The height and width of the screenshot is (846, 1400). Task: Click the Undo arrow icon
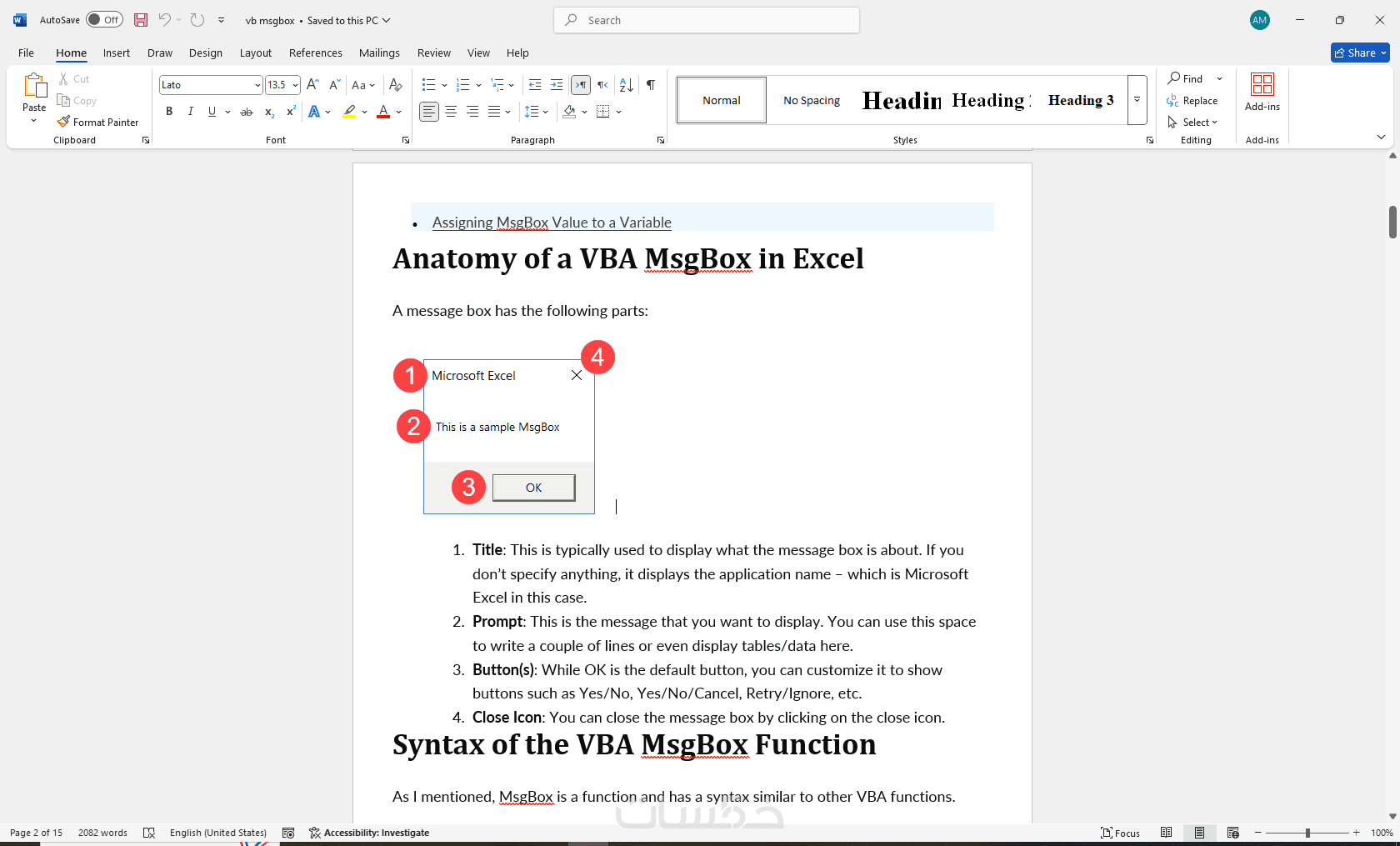(x=165, y=20)
